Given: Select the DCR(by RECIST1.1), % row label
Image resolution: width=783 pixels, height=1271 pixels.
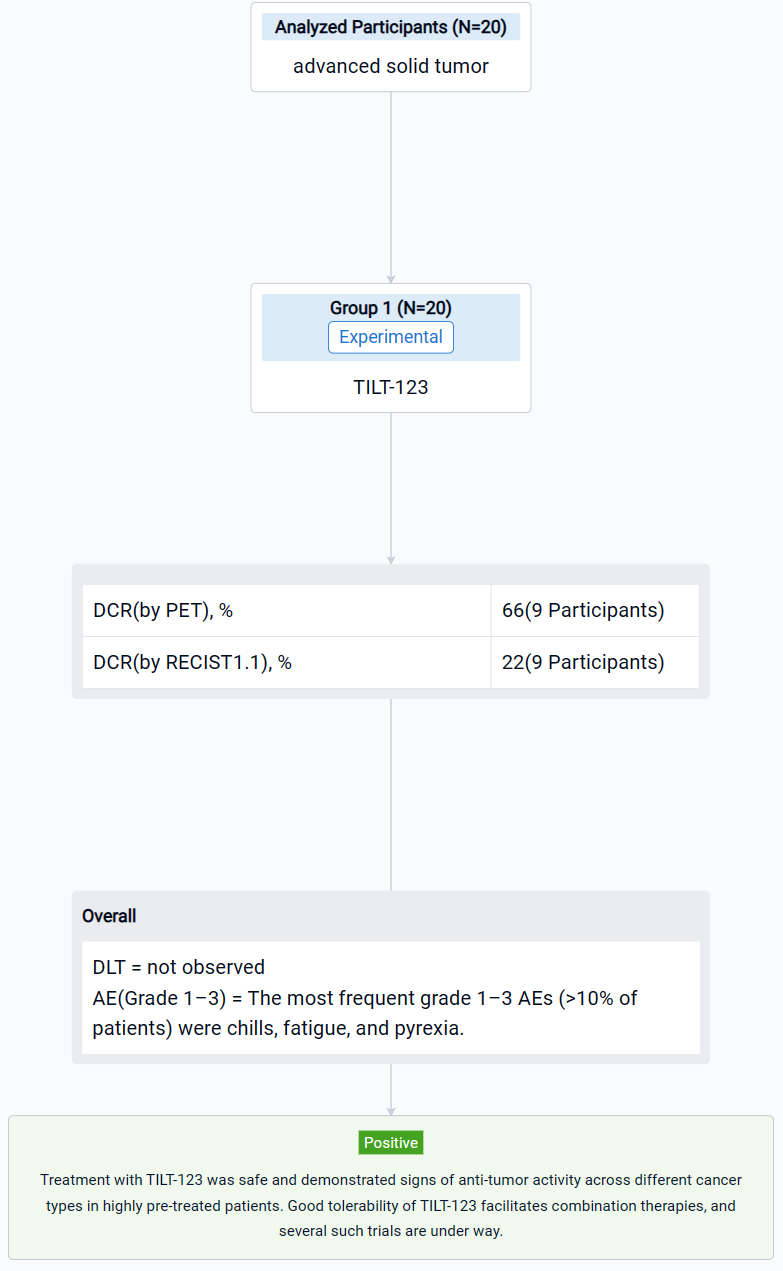Looking at the screenshot, I should (192, 662).
